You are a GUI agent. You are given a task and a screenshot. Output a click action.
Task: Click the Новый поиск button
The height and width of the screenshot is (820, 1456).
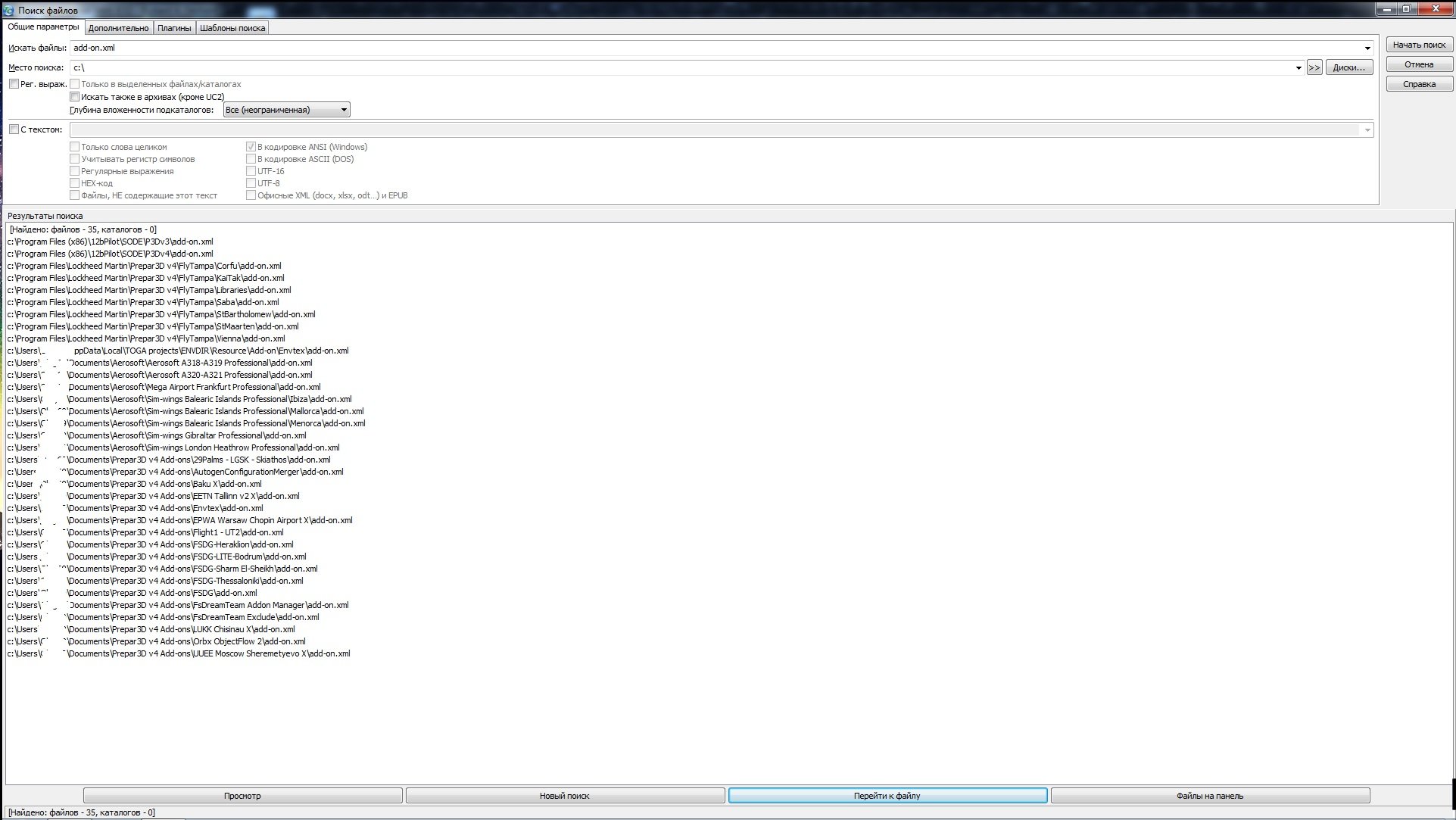[x=565, y=796]
